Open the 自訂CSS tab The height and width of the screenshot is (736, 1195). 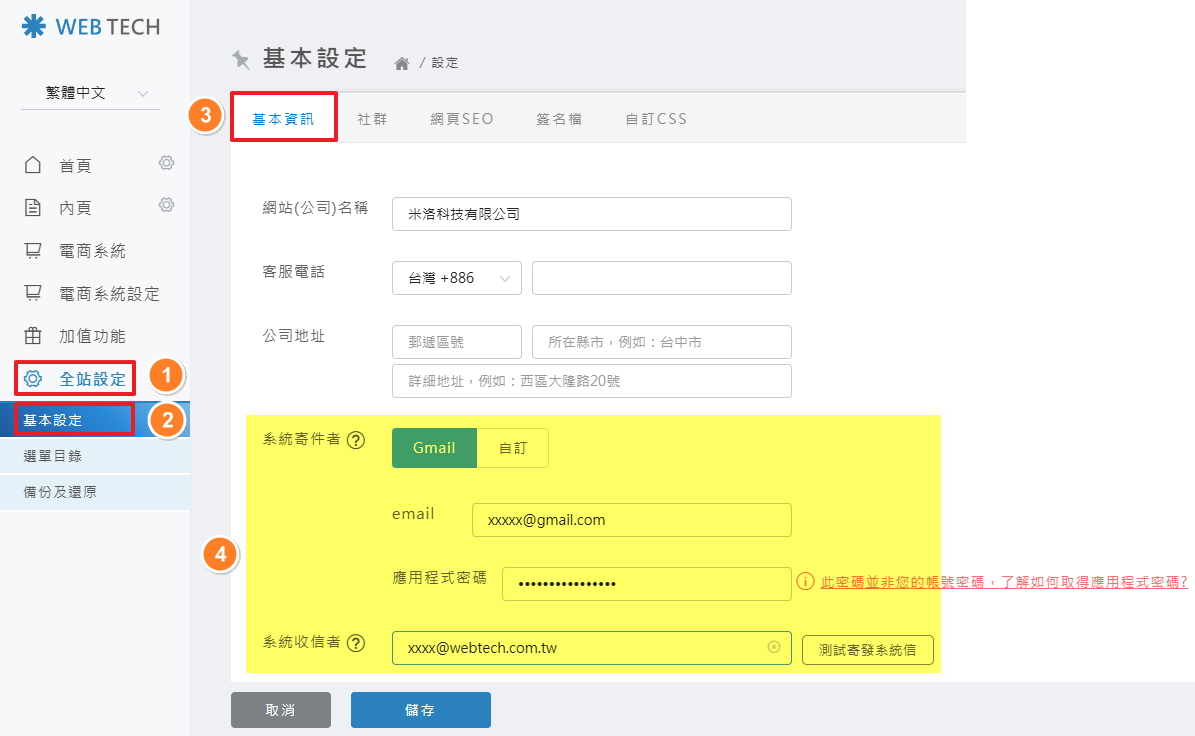[x=656, y=118]
